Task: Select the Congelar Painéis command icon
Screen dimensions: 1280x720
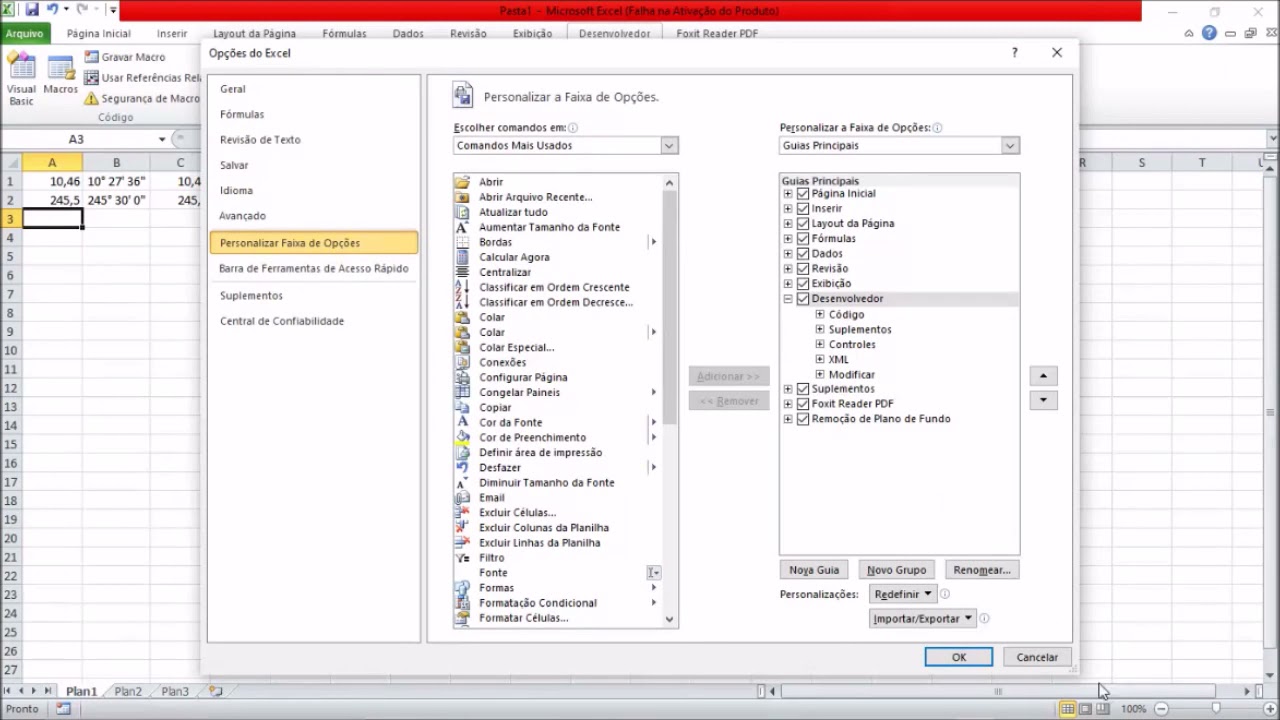Action: click(x=462, y=392)
